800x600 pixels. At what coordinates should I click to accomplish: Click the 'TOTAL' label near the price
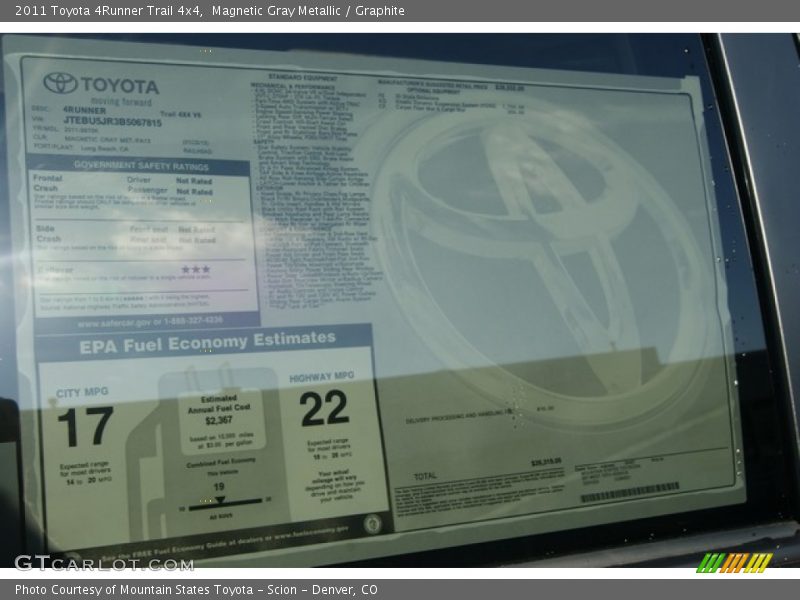[x=426, y=476]
